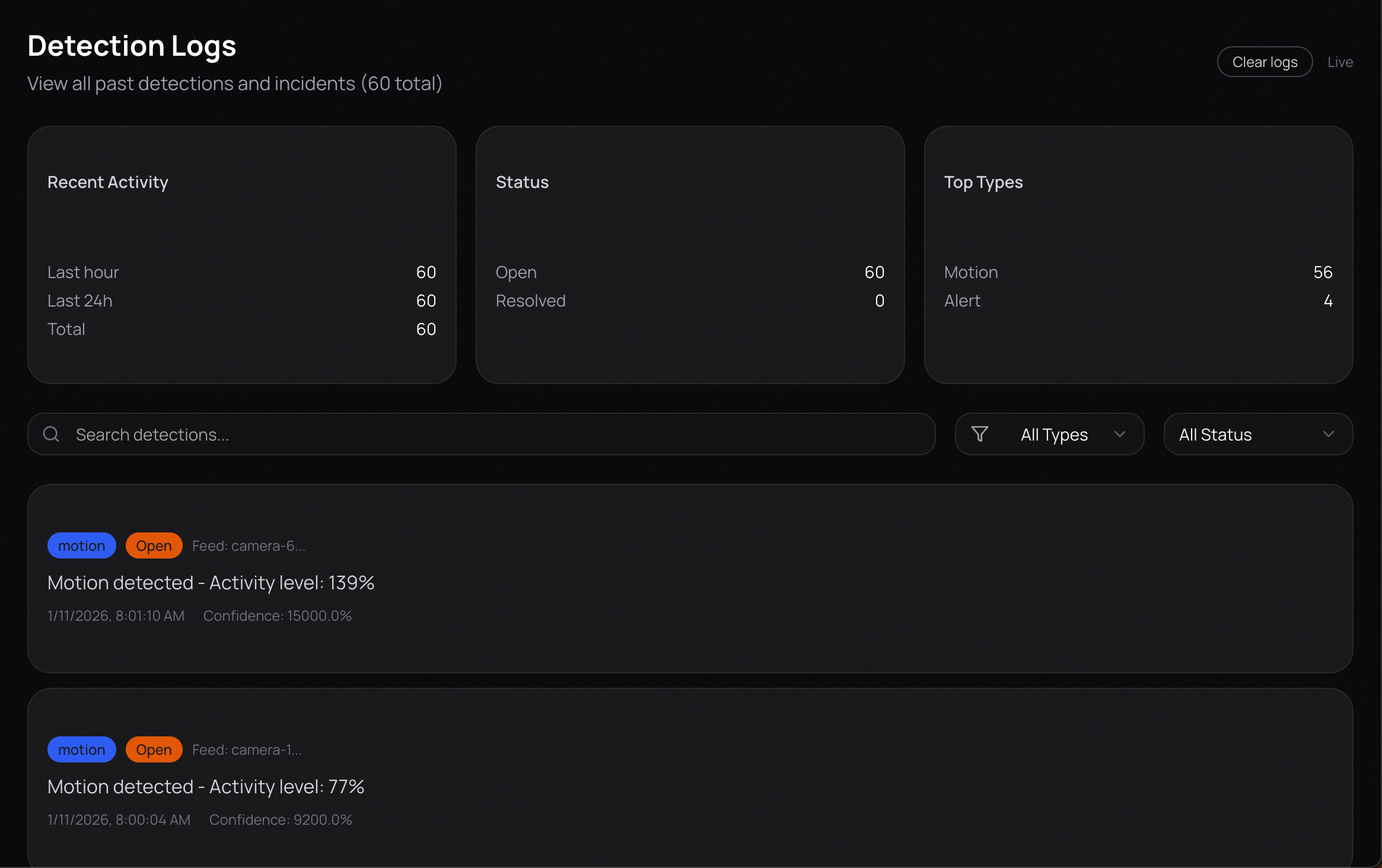This screenshot has width=1382, height=868.
Task: Toggle the Live indicator
Action: (1340, 62)
